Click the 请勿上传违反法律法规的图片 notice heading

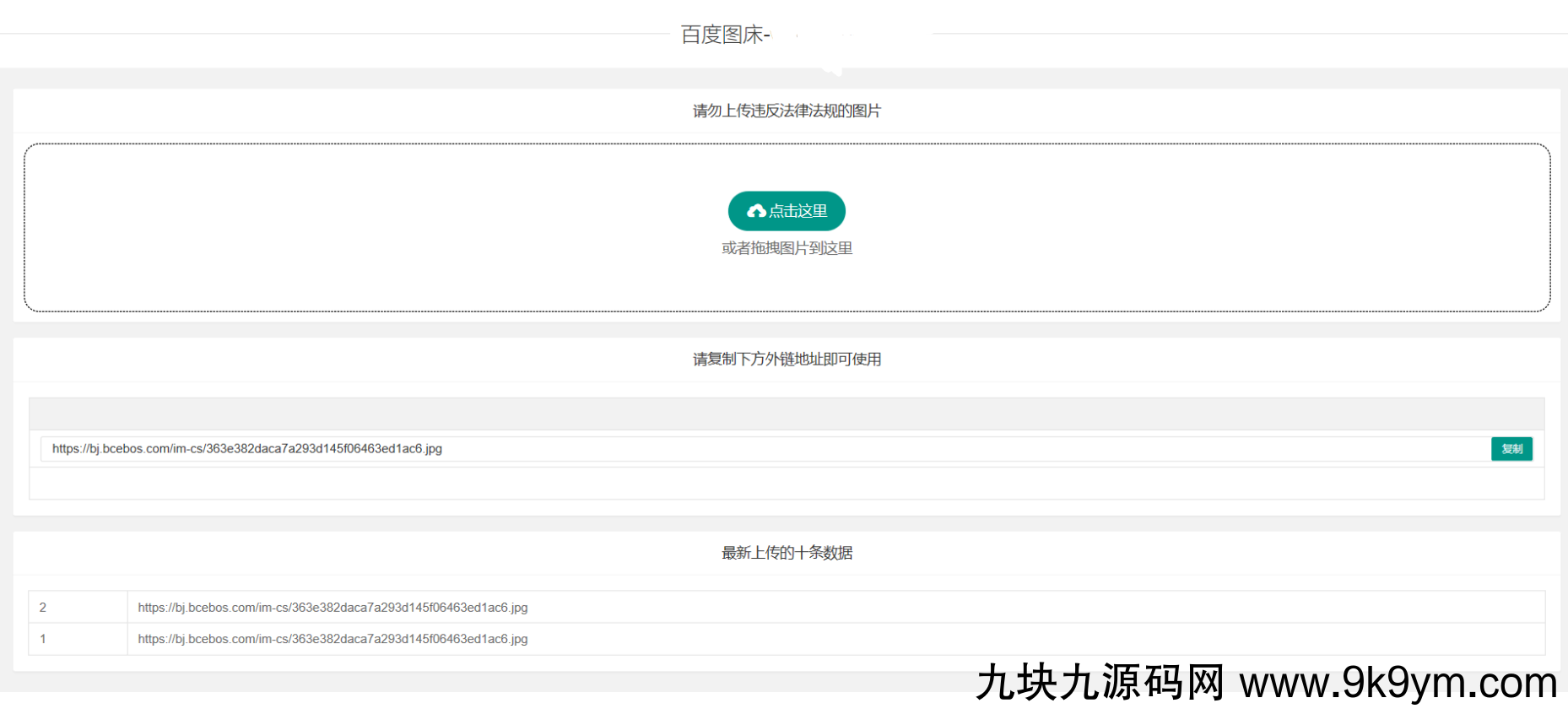787,111
